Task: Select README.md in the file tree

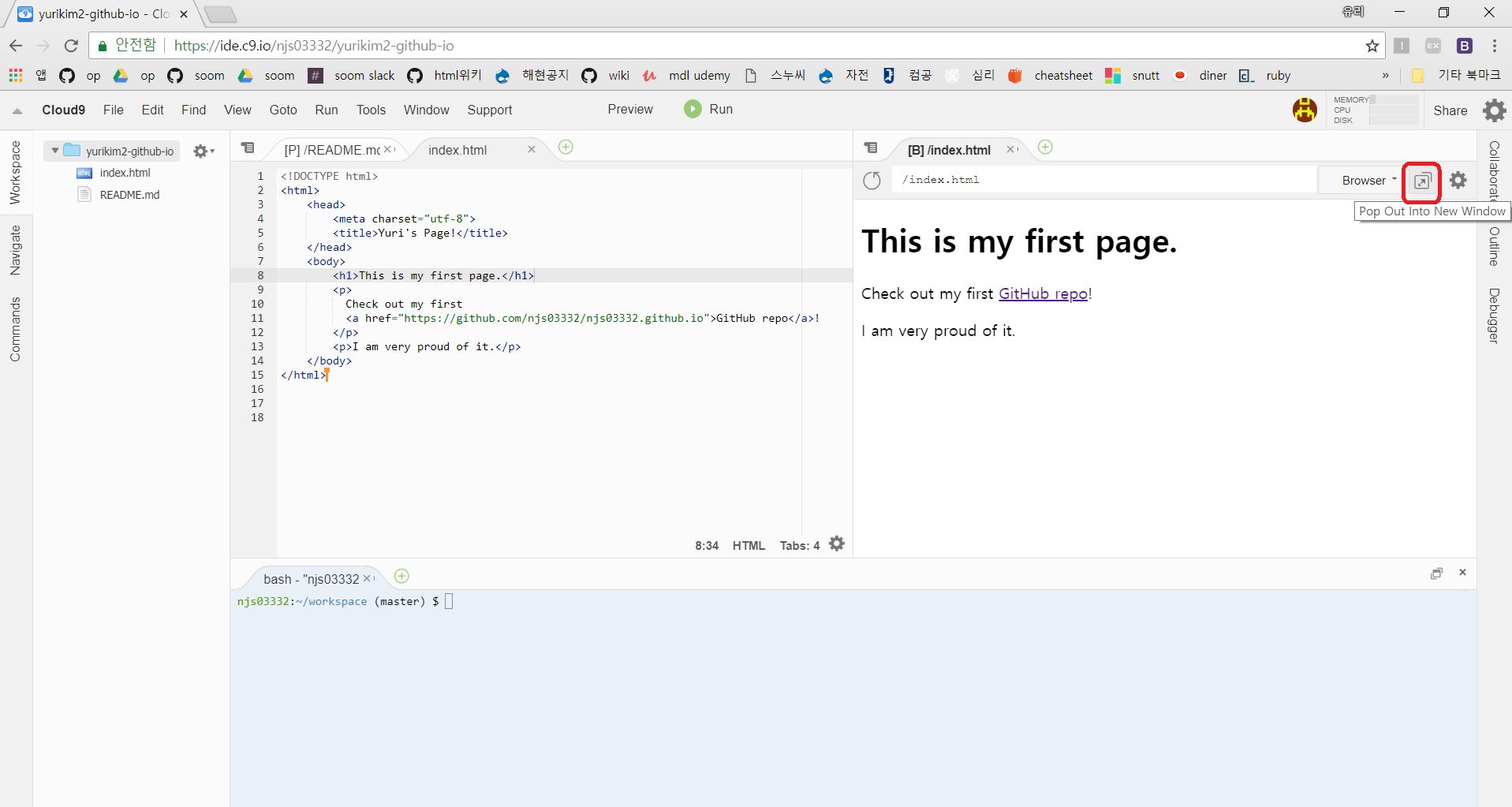Action: click(x=129, y=195)
